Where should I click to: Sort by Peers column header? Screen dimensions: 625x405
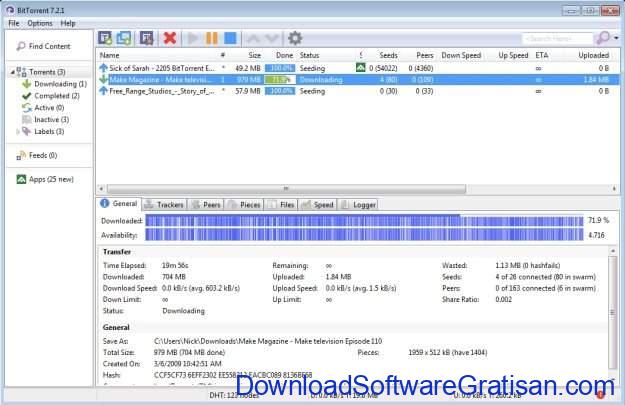coord(425,55)
